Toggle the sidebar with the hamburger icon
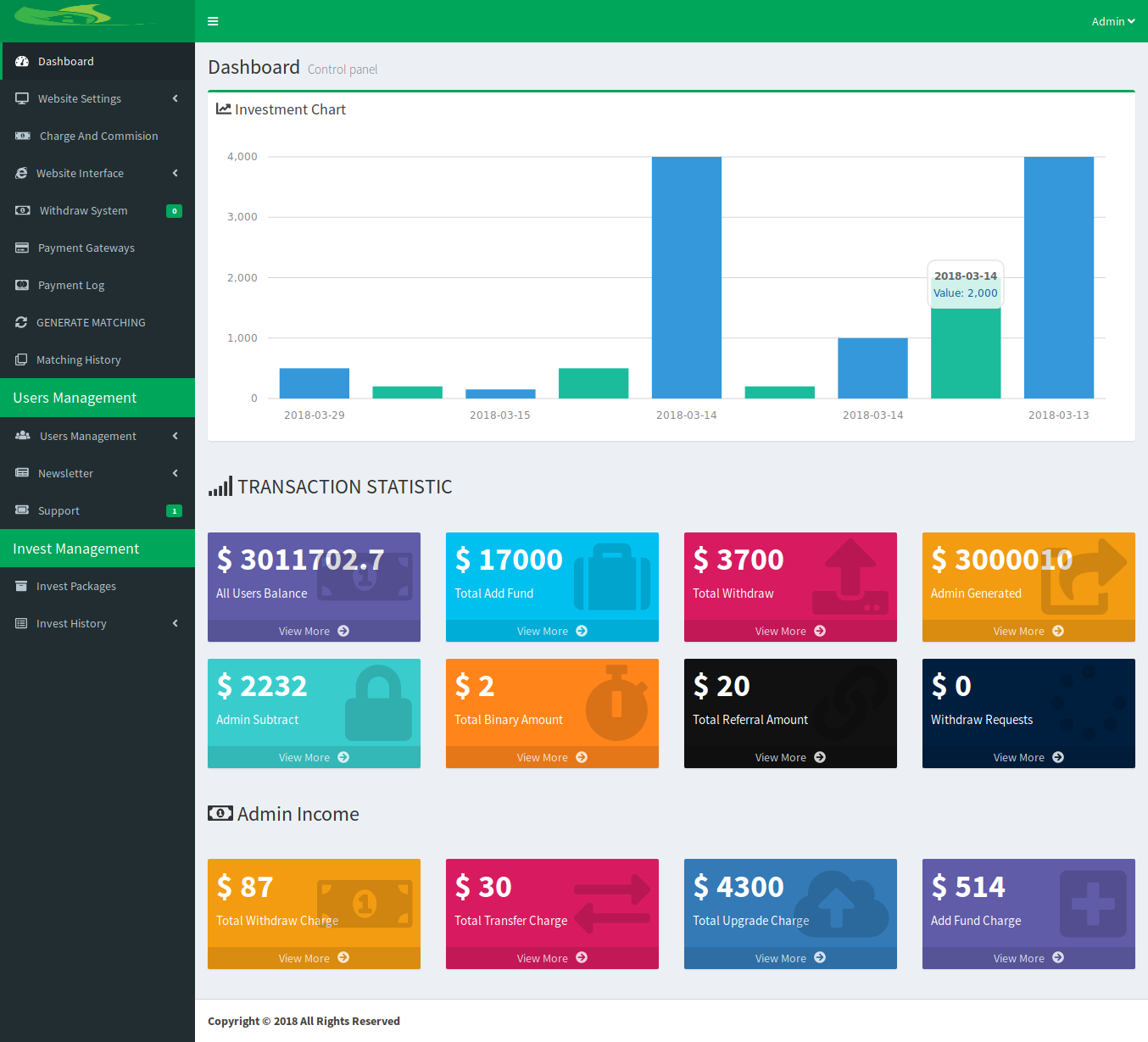This screenshot has height=1042, width=1148. pos(213,21)
